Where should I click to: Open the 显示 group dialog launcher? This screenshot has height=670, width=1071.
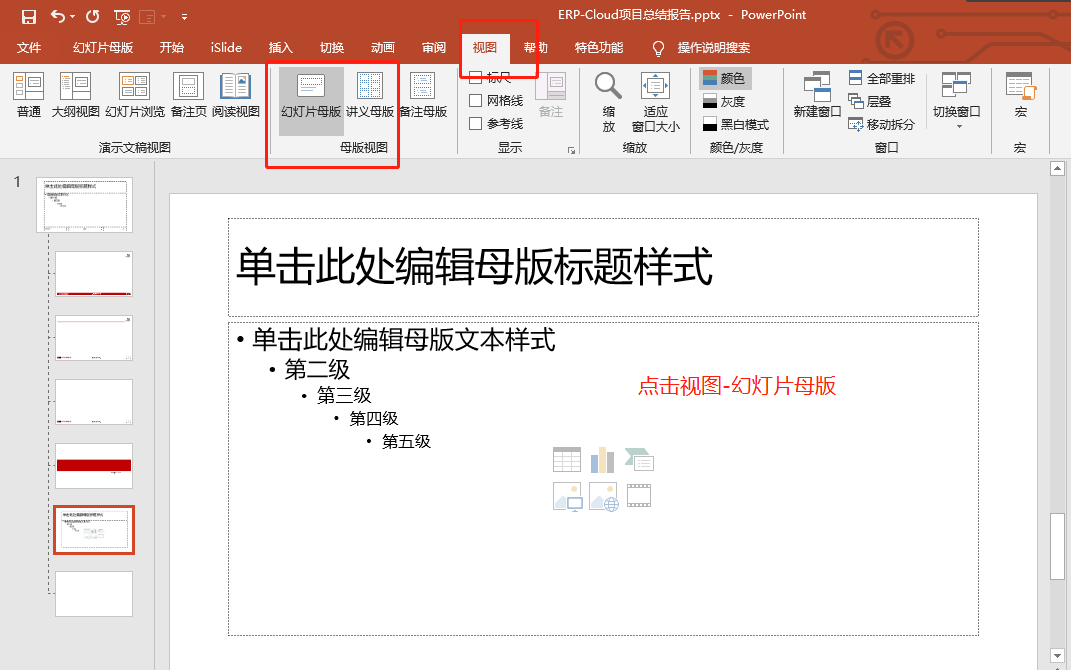point(571,150)
